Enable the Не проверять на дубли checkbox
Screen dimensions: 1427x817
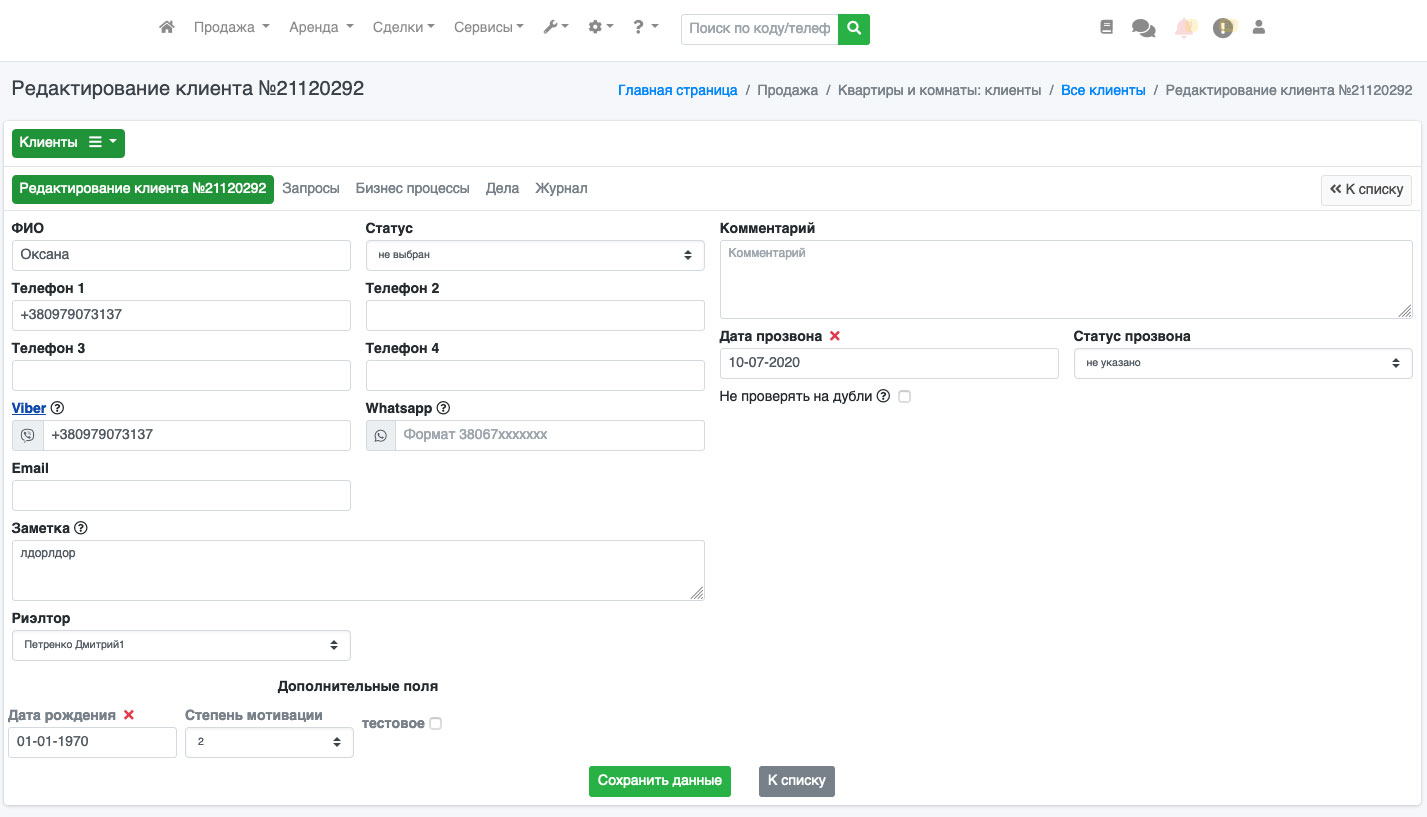tap(904, 396)
